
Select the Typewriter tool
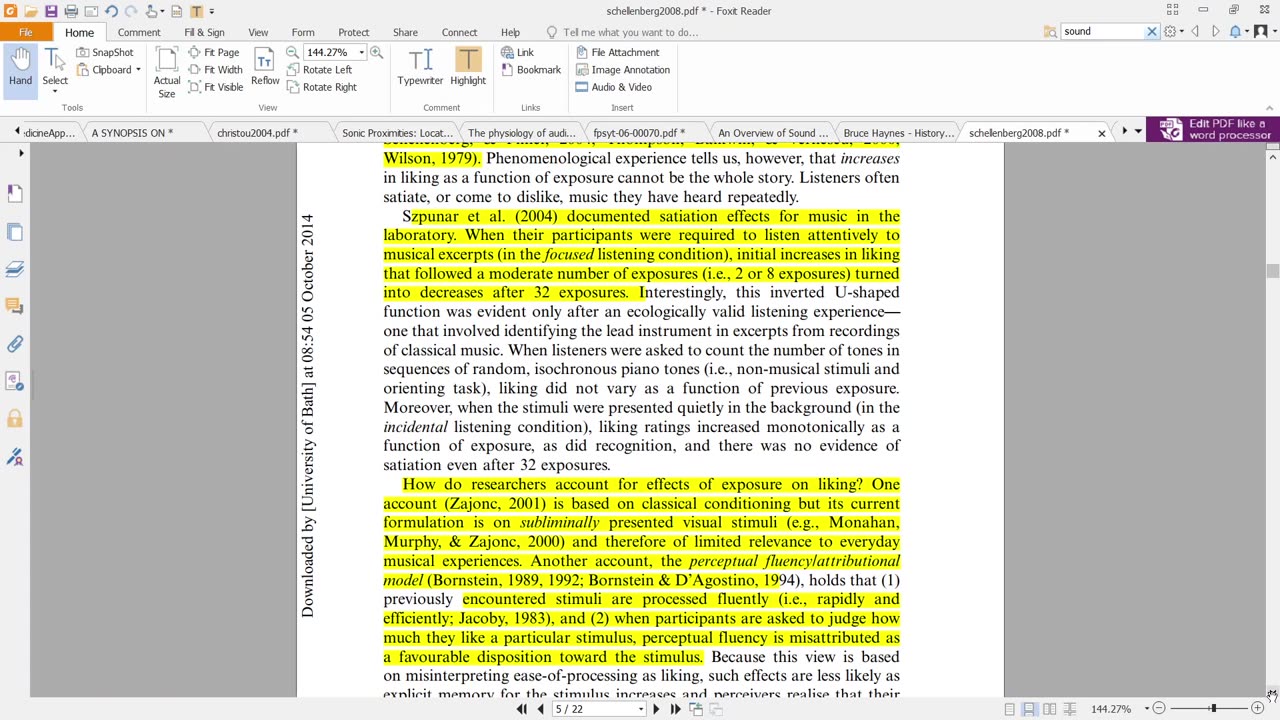click(420, 67)
